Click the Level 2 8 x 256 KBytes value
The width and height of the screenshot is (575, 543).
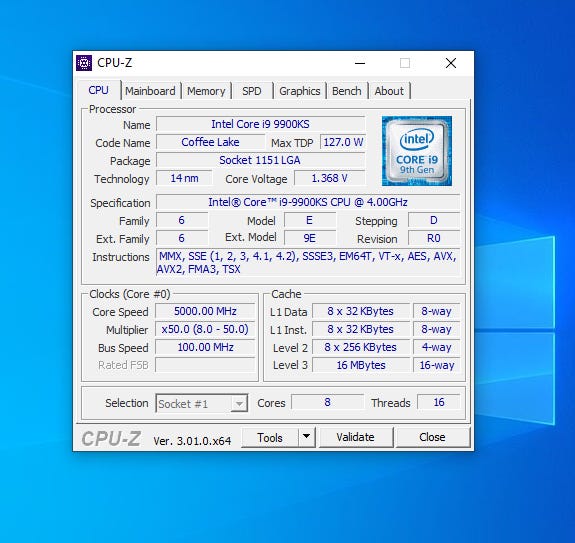coord(361,347)
